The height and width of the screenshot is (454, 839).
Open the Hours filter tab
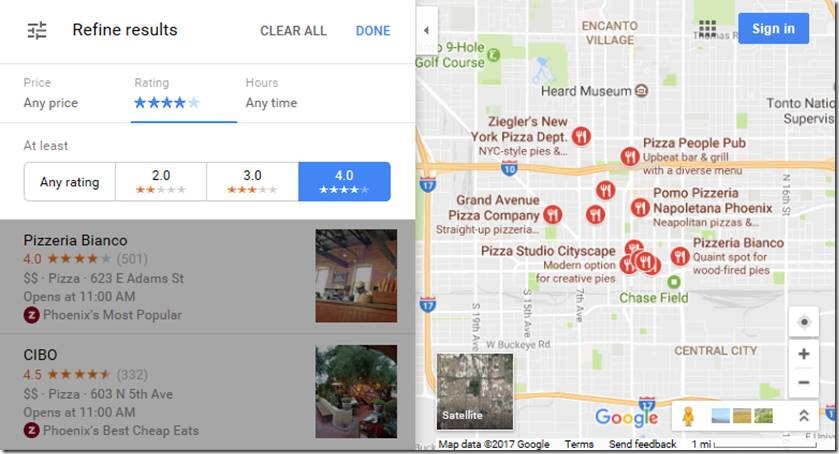[271, 93]
